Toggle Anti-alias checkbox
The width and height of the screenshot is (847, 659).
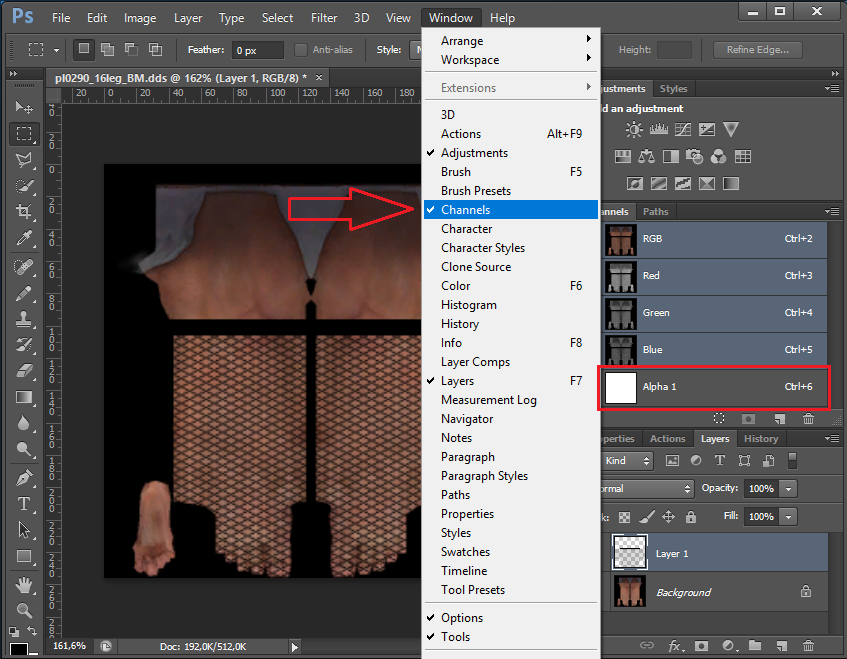click(x=301, y=50)
